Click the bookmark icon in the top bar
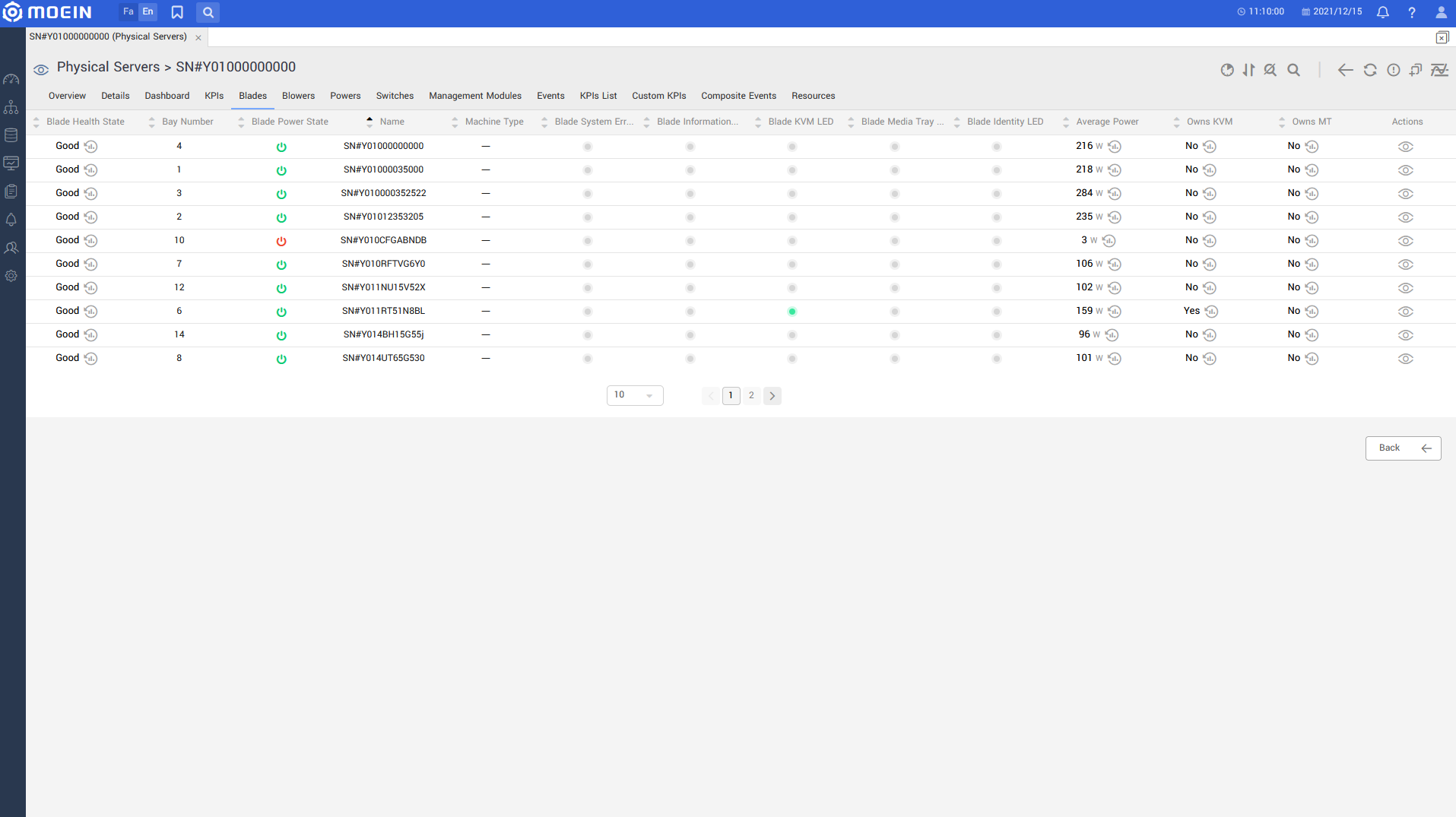Image resolution: width=1456 pixels, height=817 pixels. coord(177,12)
